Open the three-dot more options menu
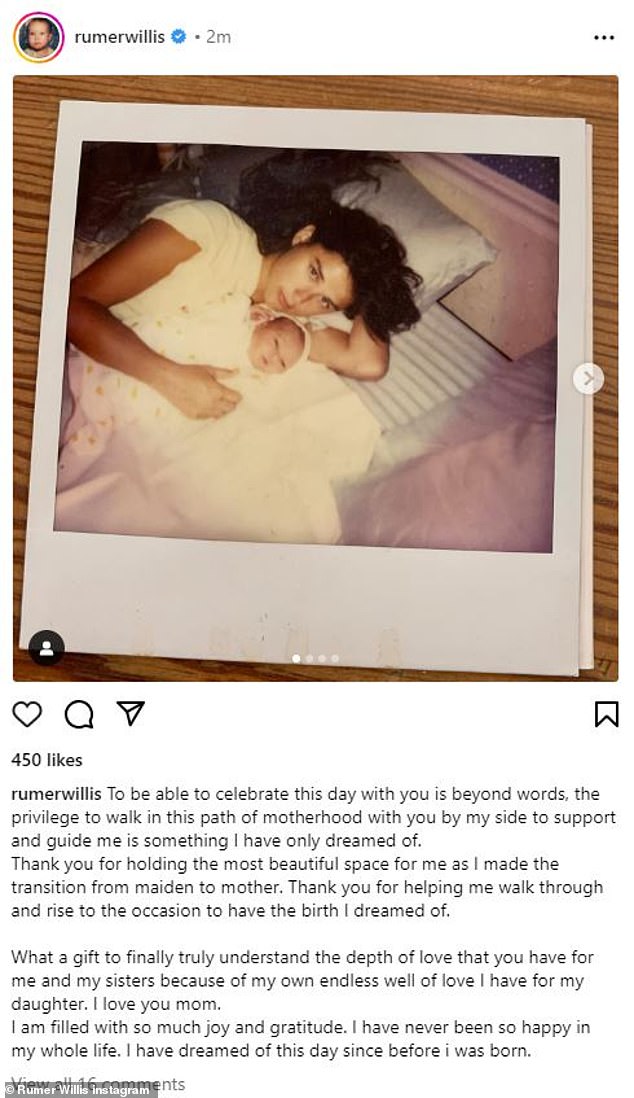The image size is (634, 1098). coord(604,37)
